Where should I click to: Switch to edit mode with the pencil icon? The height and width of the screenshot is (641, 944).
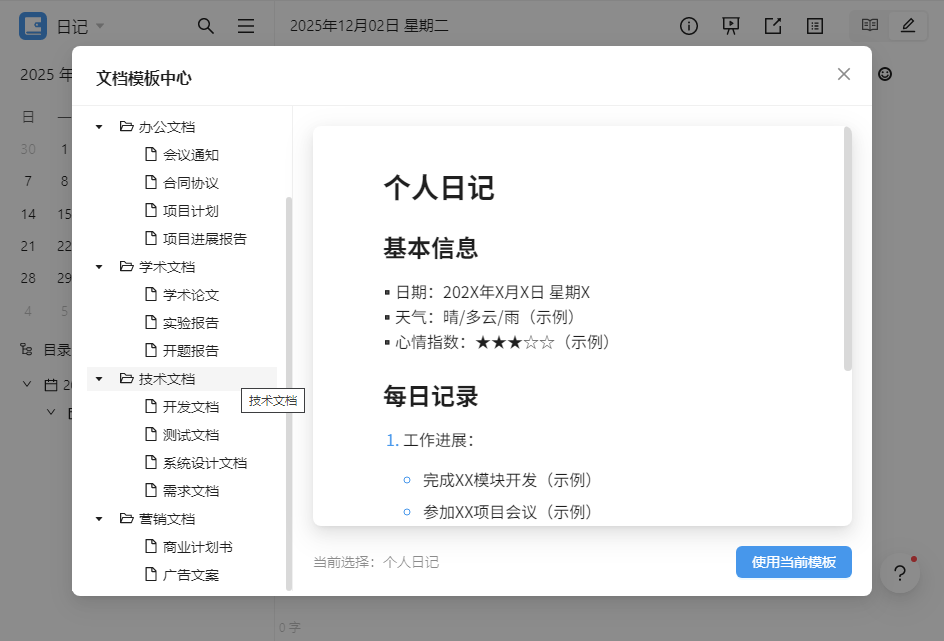pos(908,26)
